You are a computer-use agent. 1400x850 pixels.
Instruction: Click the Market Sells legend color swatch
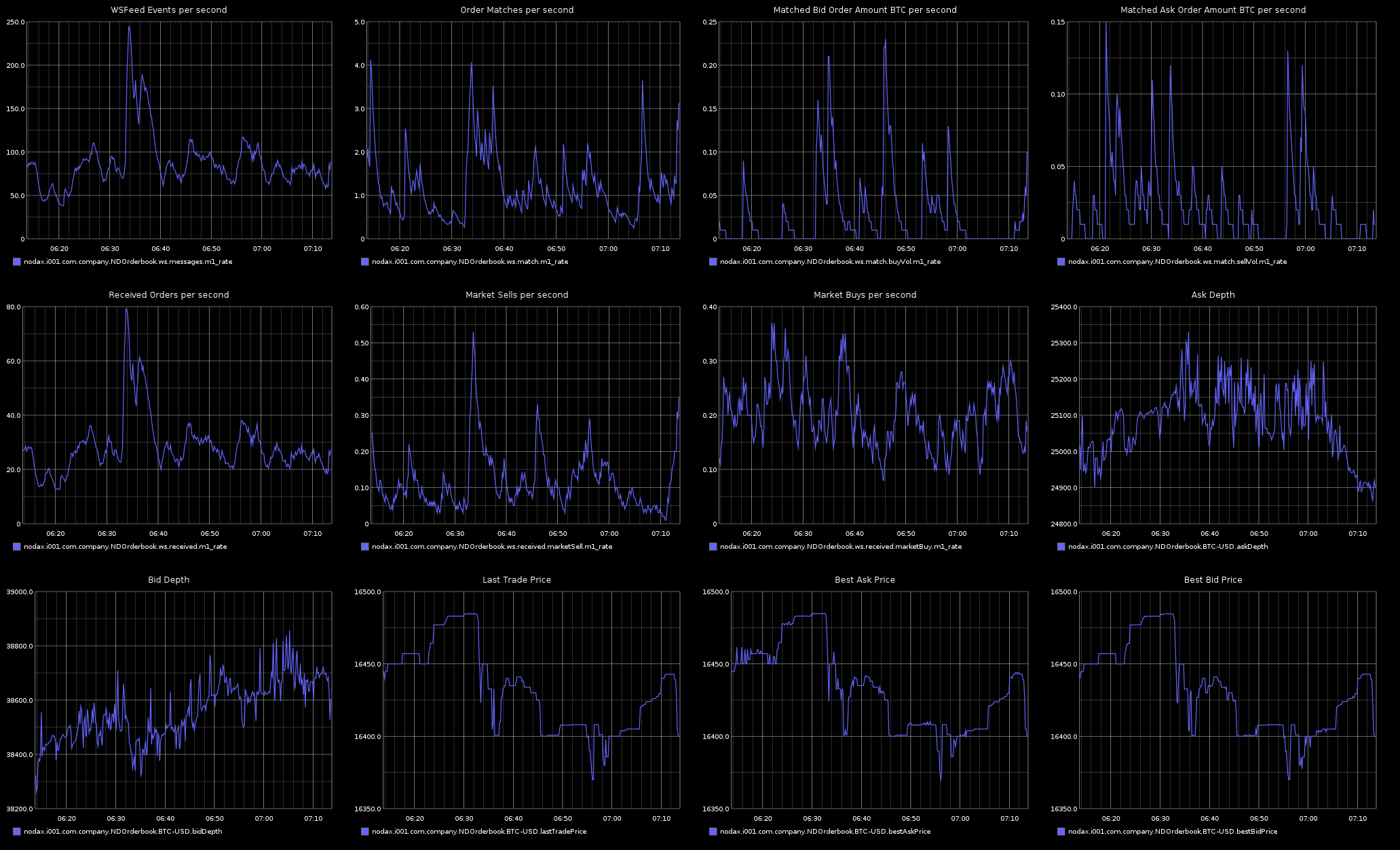(x=365, y=547)
